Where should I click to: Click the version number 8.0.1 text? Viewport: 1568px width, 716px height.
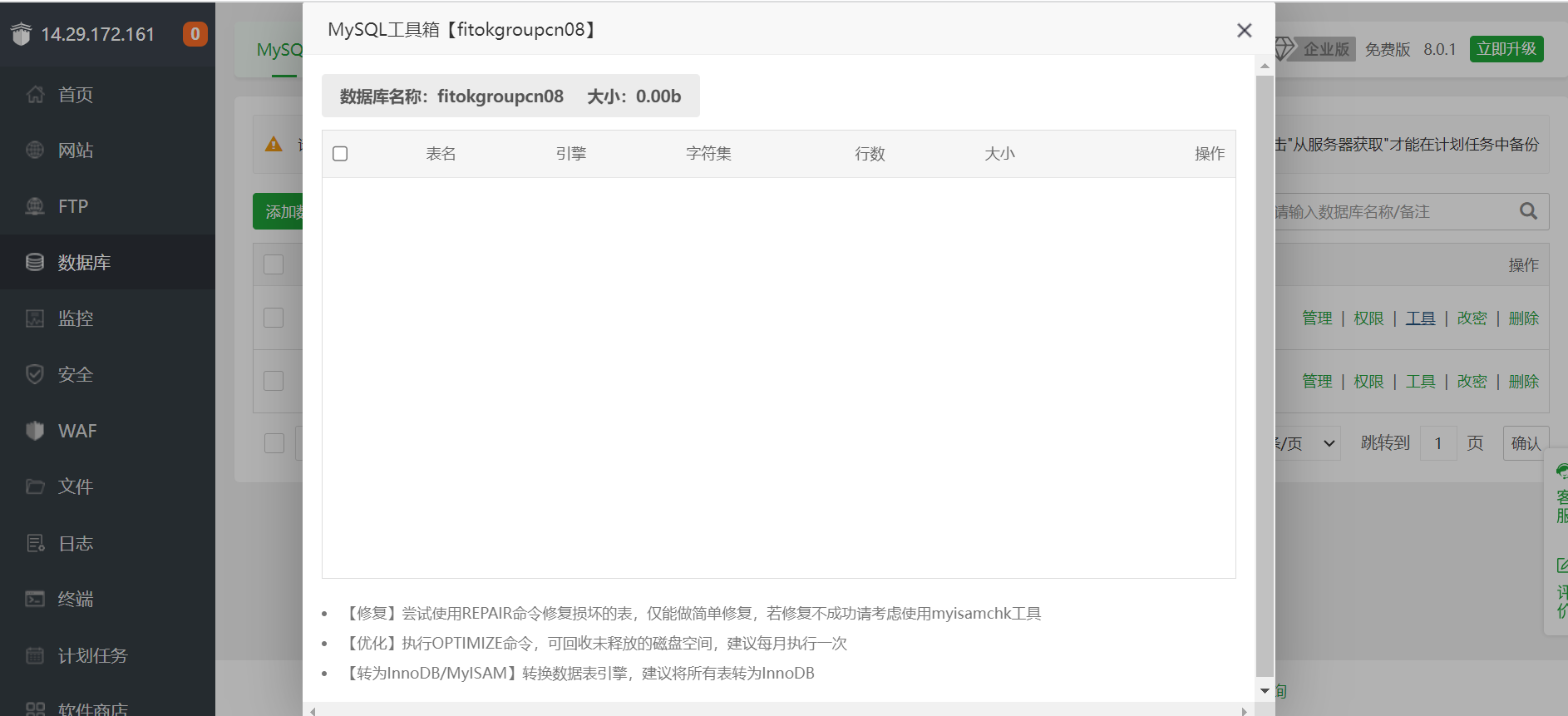(1440, 49)
